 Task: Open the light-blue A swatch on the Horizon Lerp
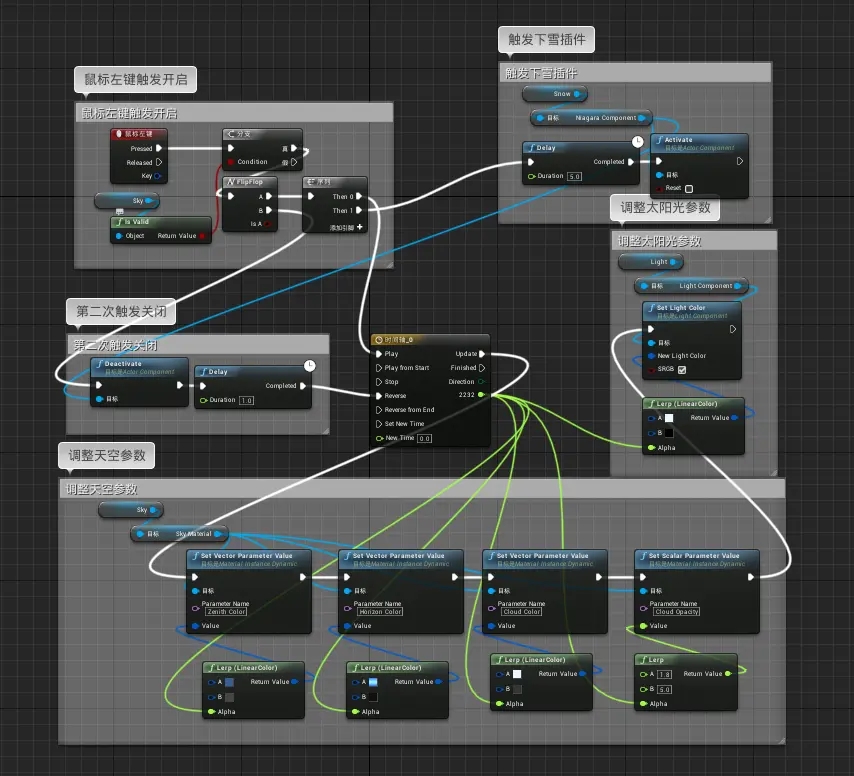point(373,682)
